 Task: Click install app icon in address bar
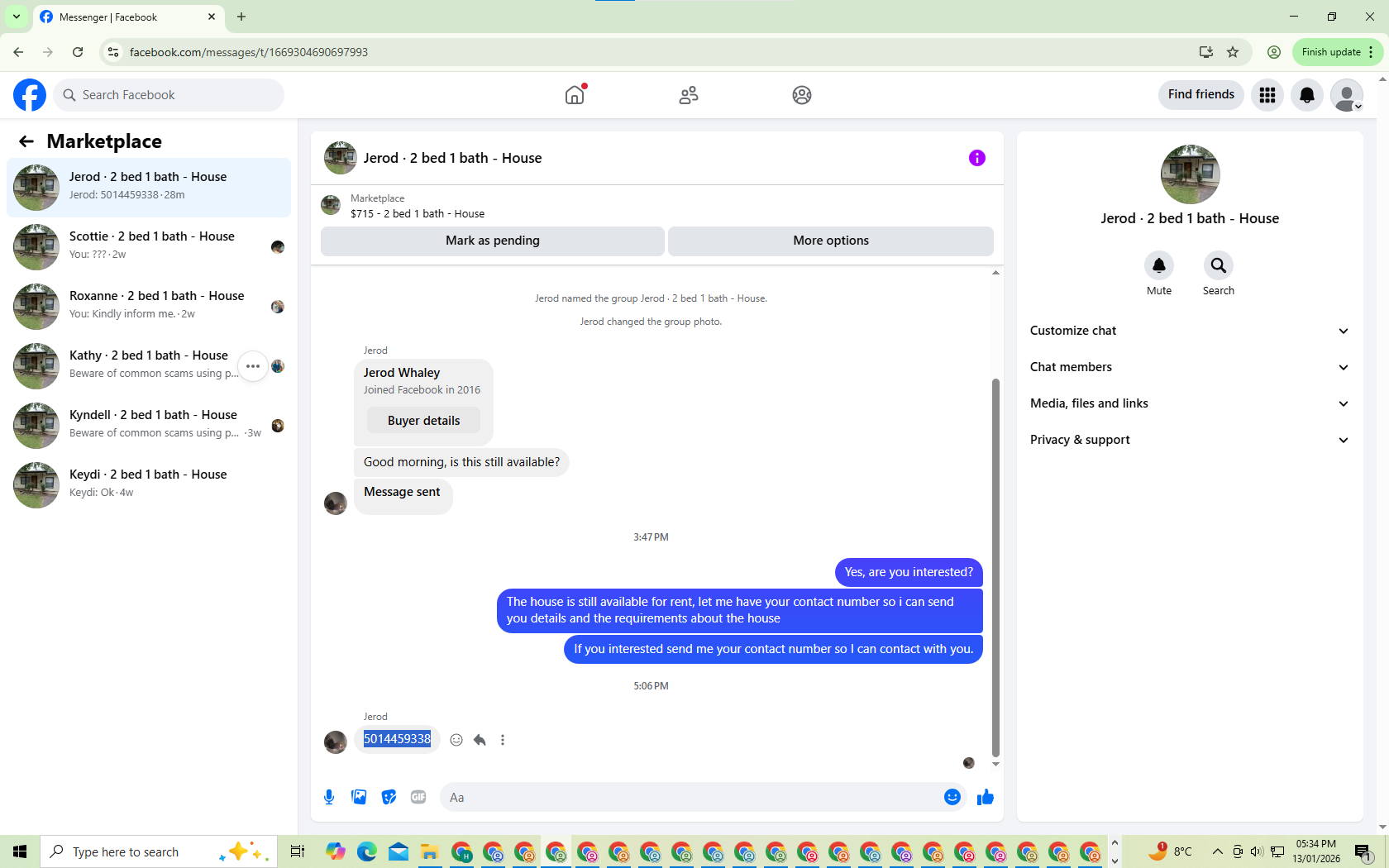pyautogui.click(x=1206, y=52)
